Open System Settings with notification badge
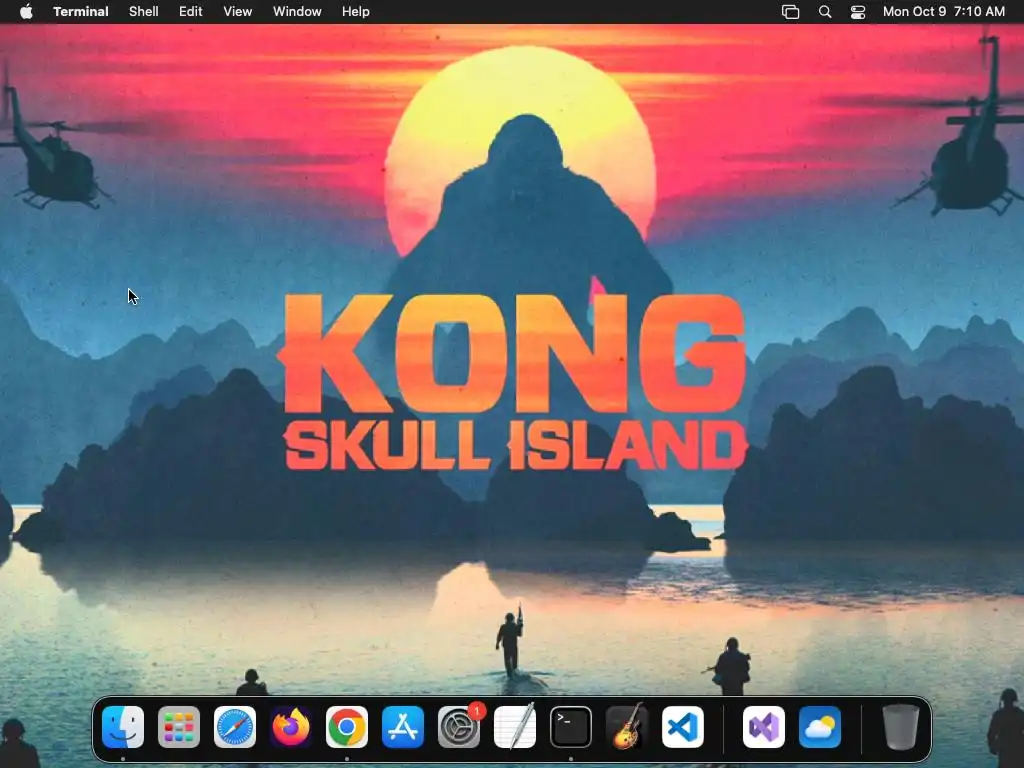 point(459,727)
